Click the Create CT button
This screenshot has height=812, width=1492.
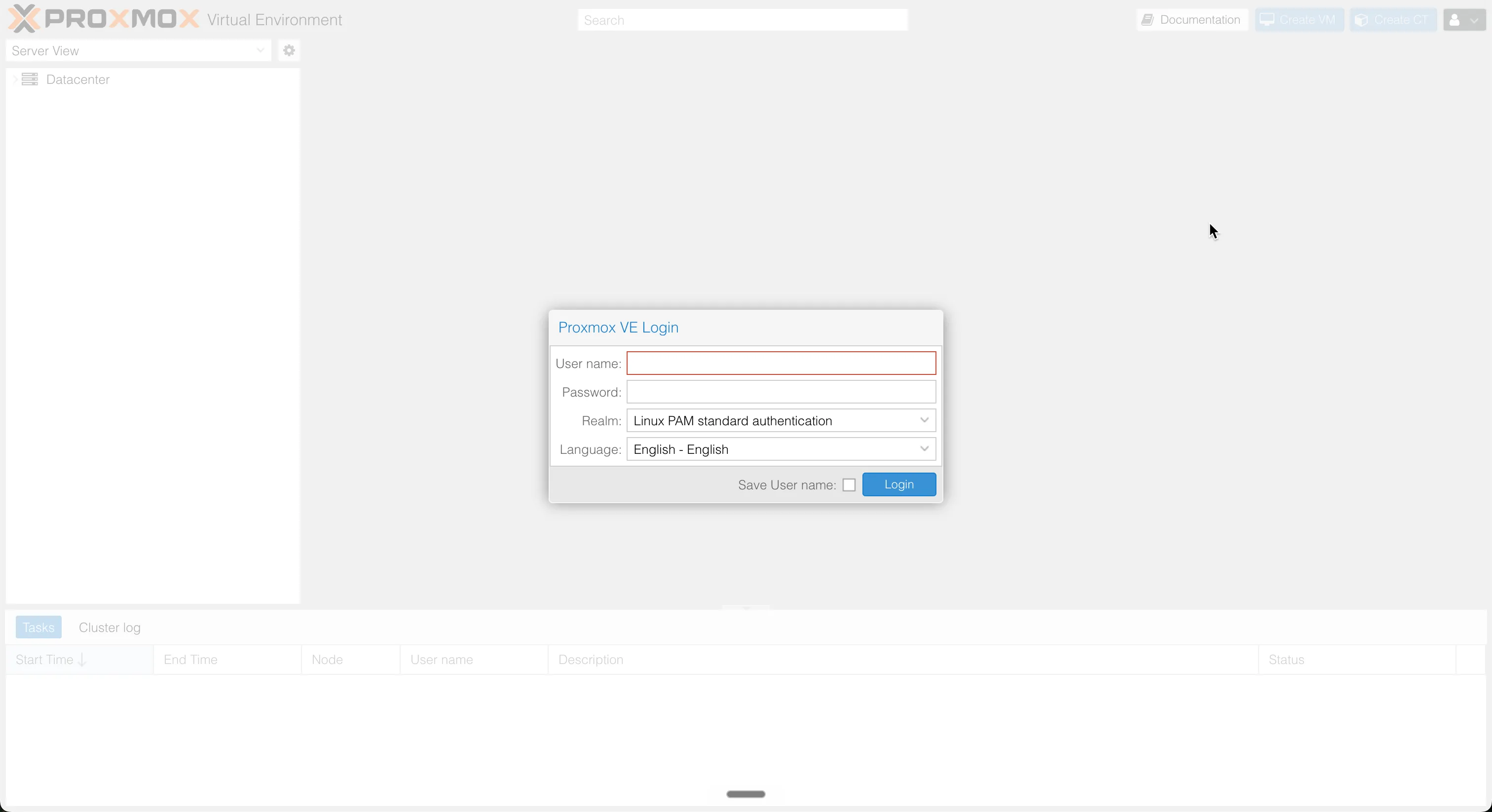1393,20
